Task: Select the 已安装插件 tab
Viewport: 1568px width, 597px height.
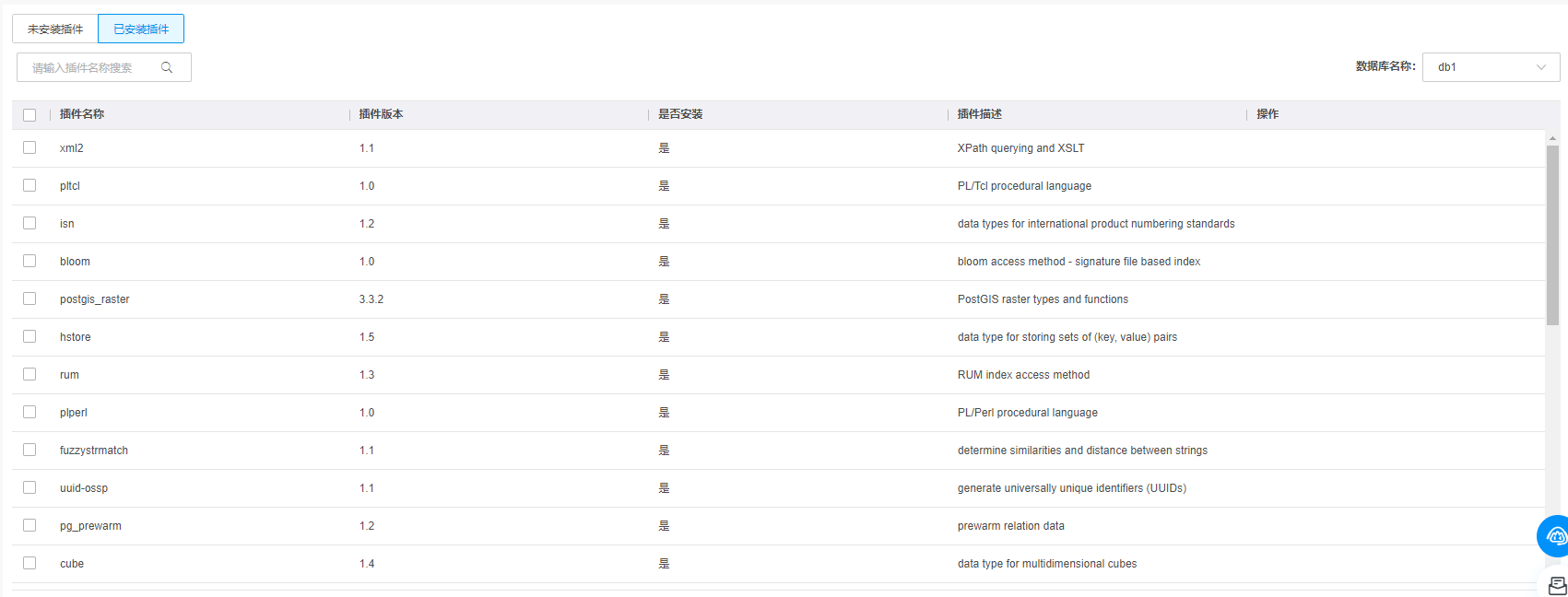Action: coord(141,29)
